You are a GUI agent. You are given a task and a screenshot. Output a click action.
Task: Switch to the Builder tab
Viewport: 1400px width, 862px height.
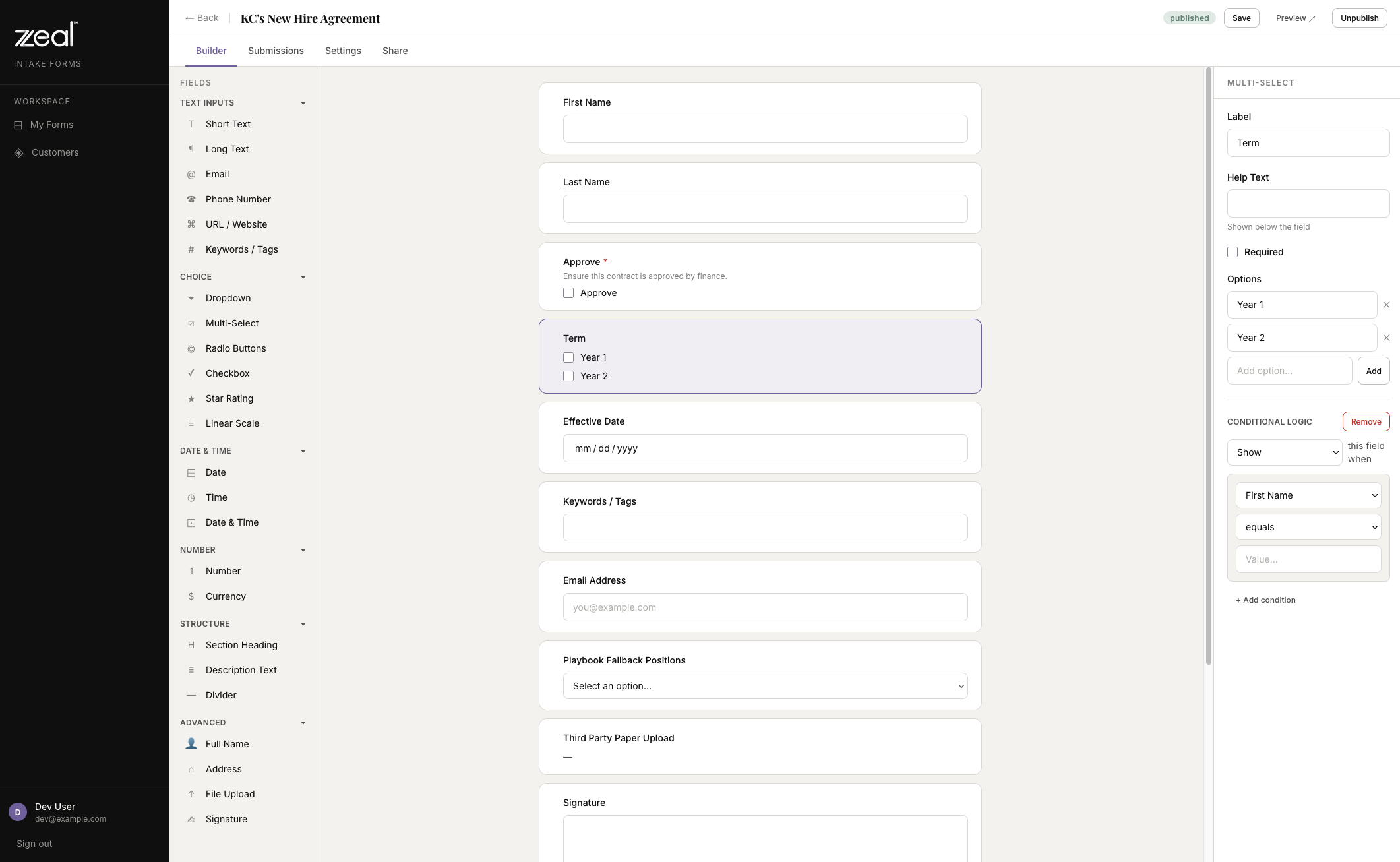click(211, 51)
